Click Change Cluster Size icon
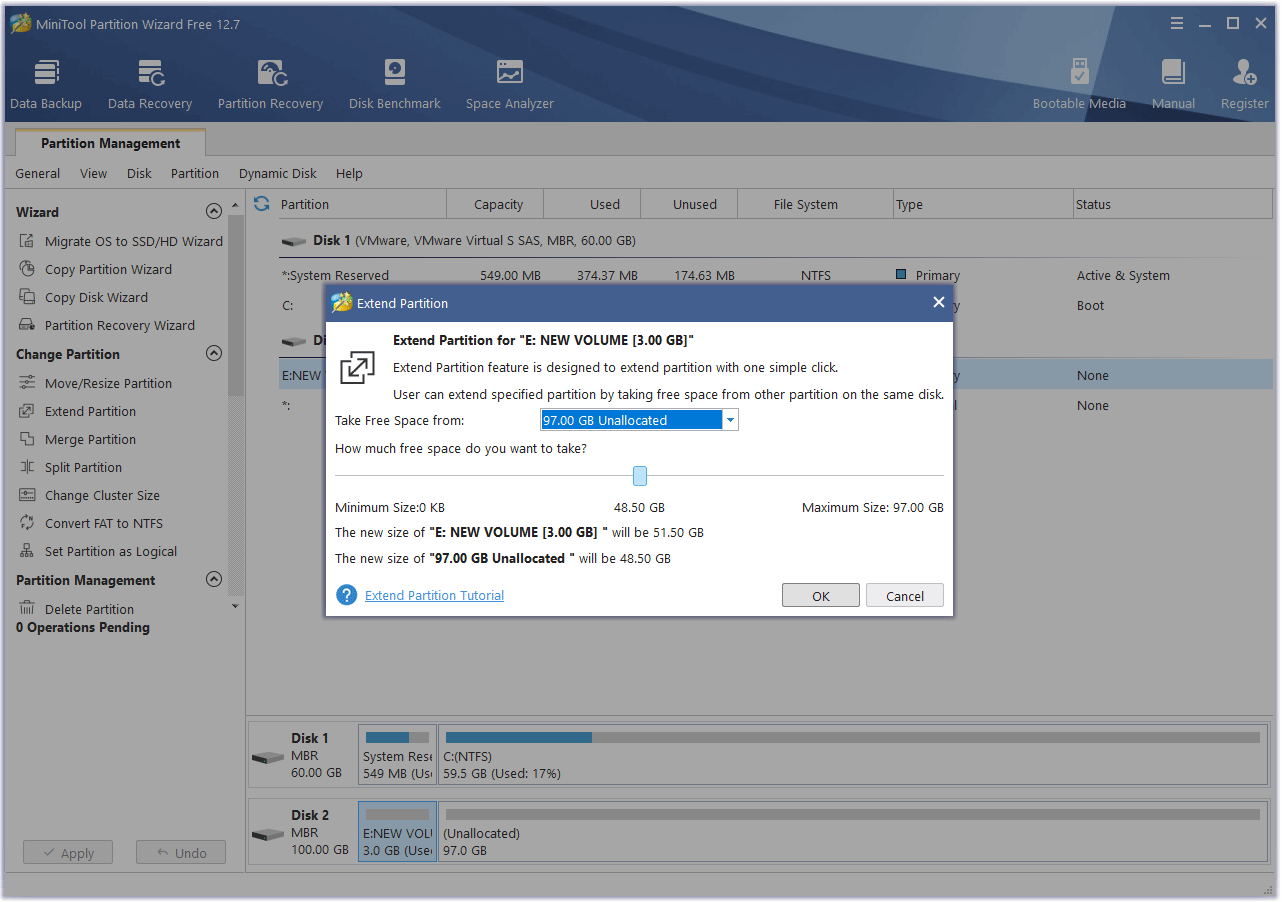The image size is (1282, 902). (x=27, y=495)
